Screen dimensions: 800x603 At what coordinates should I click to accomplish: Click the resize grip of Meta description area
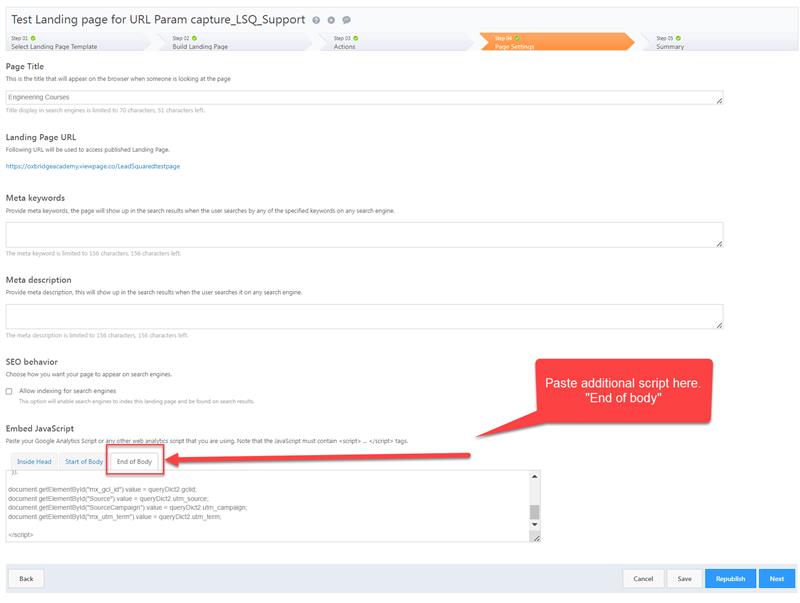[719, 325]
